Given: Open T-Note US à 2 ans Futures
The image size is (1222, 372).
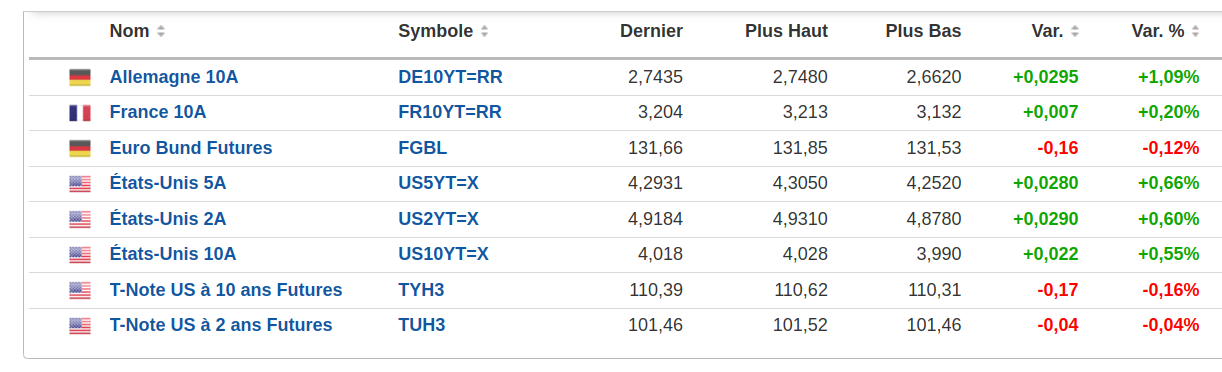Looking at the screenshot, I should (x=221, y=325).
